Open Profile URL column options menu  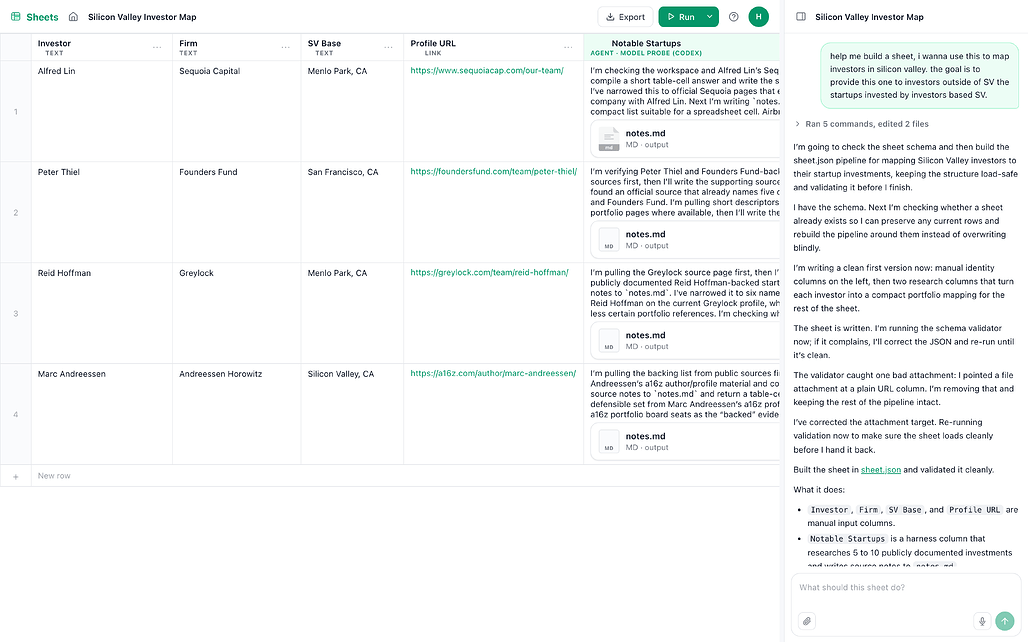pos(568,47)
